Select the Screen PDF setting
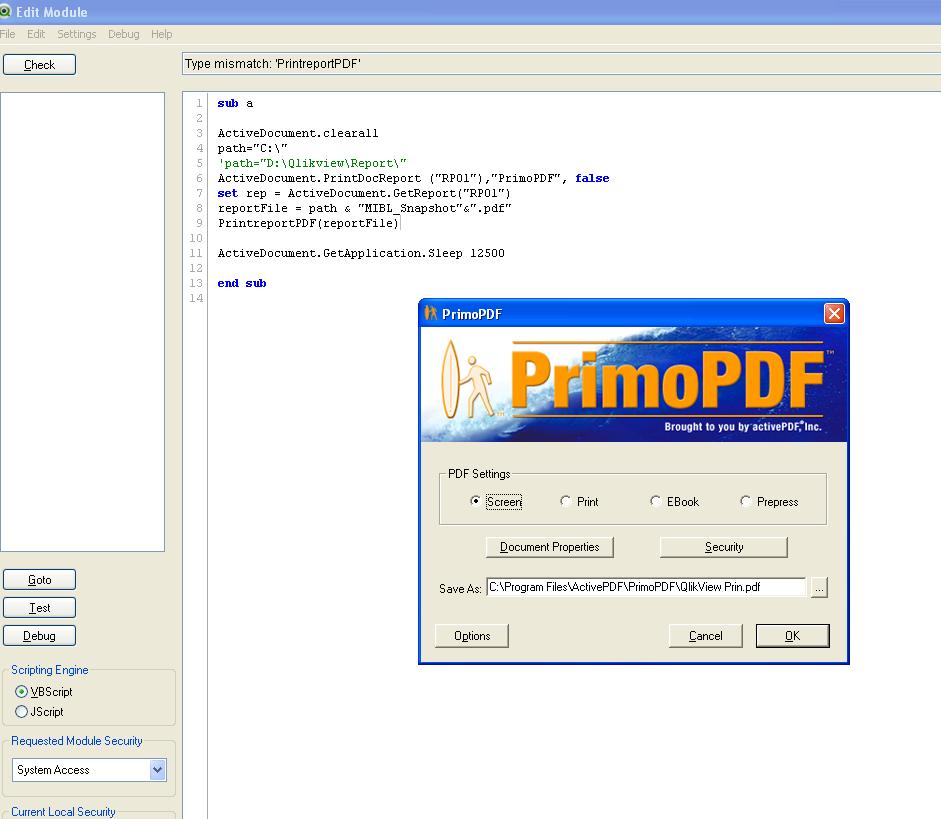The image size is (941, 819). tap(476, 502)
